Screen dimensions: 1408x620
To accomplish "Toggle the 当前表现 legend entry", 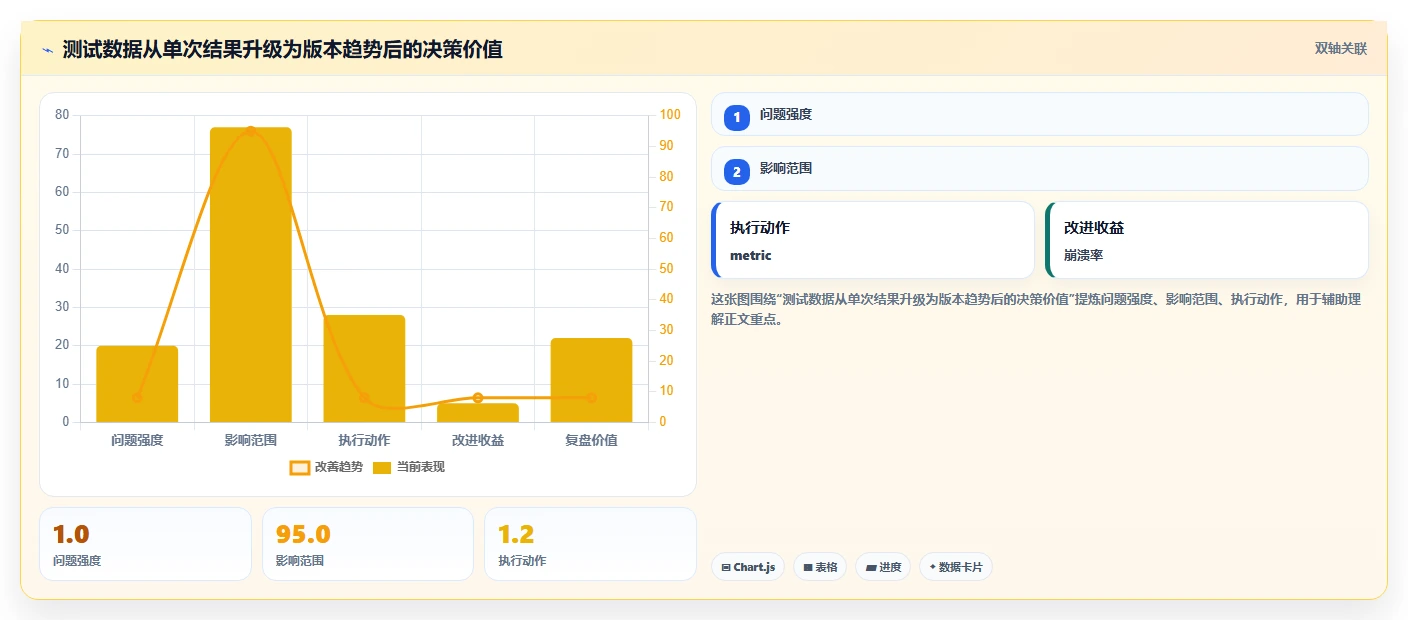I will [x=408, y=467].
